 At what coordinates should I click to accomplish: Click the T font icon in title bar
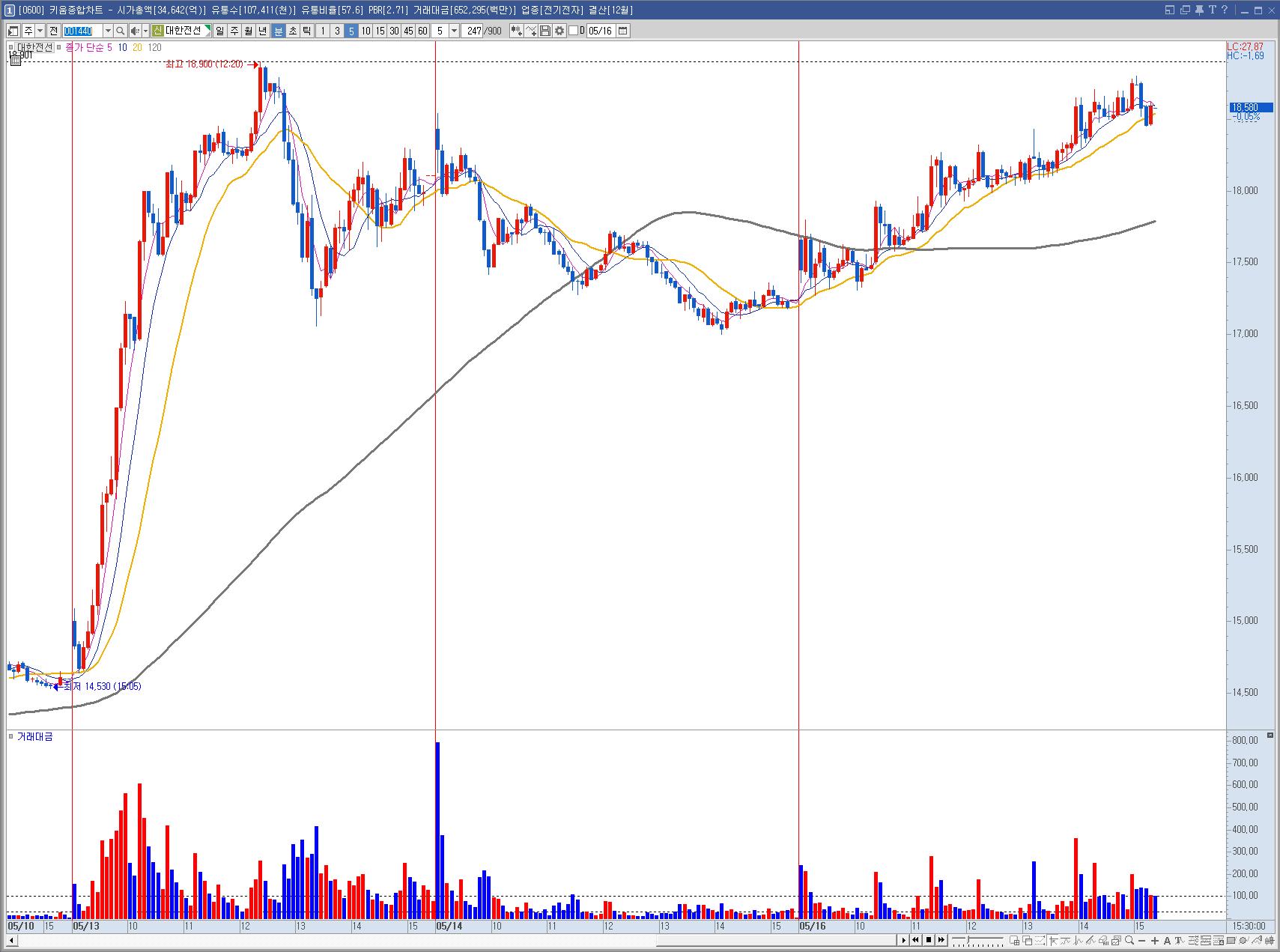pyautogui.click(x=1211, y=10)
